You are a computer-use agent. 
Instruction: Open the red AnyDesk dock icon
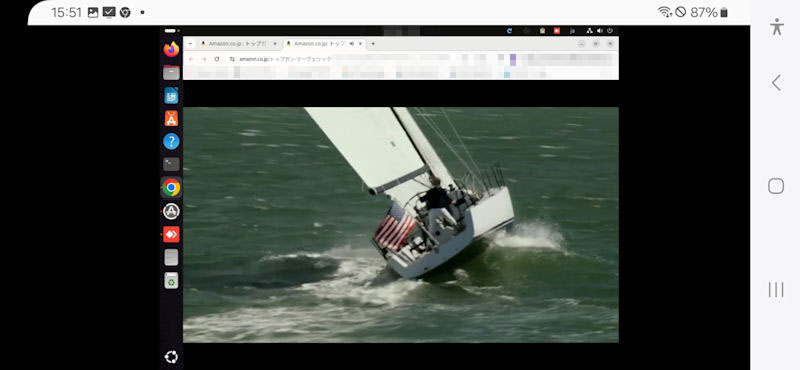pos(171,234)
